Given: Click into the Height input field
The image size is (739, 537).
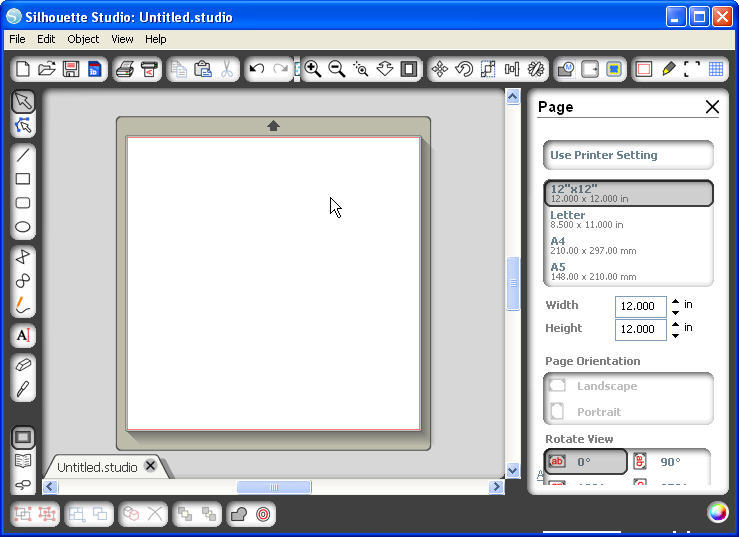Looking at the screenshot, I should (640, 329).
